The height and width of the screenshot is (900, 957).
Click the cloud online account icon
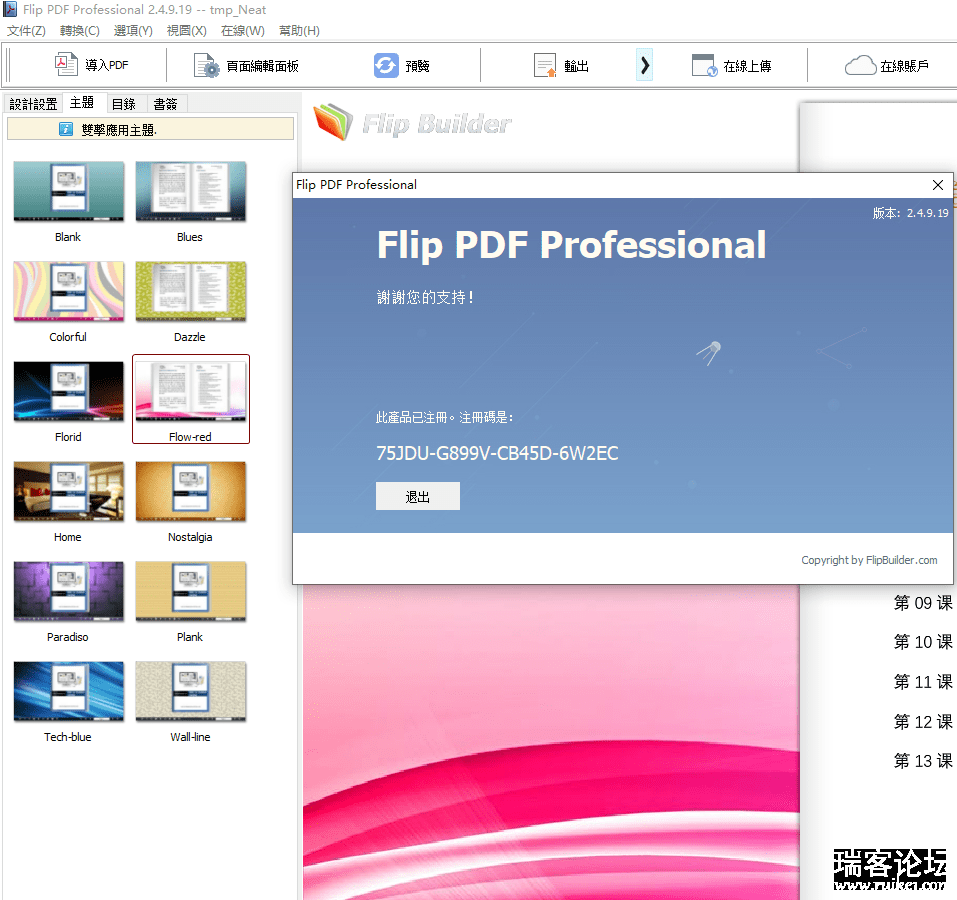click(x=861, y=65)
